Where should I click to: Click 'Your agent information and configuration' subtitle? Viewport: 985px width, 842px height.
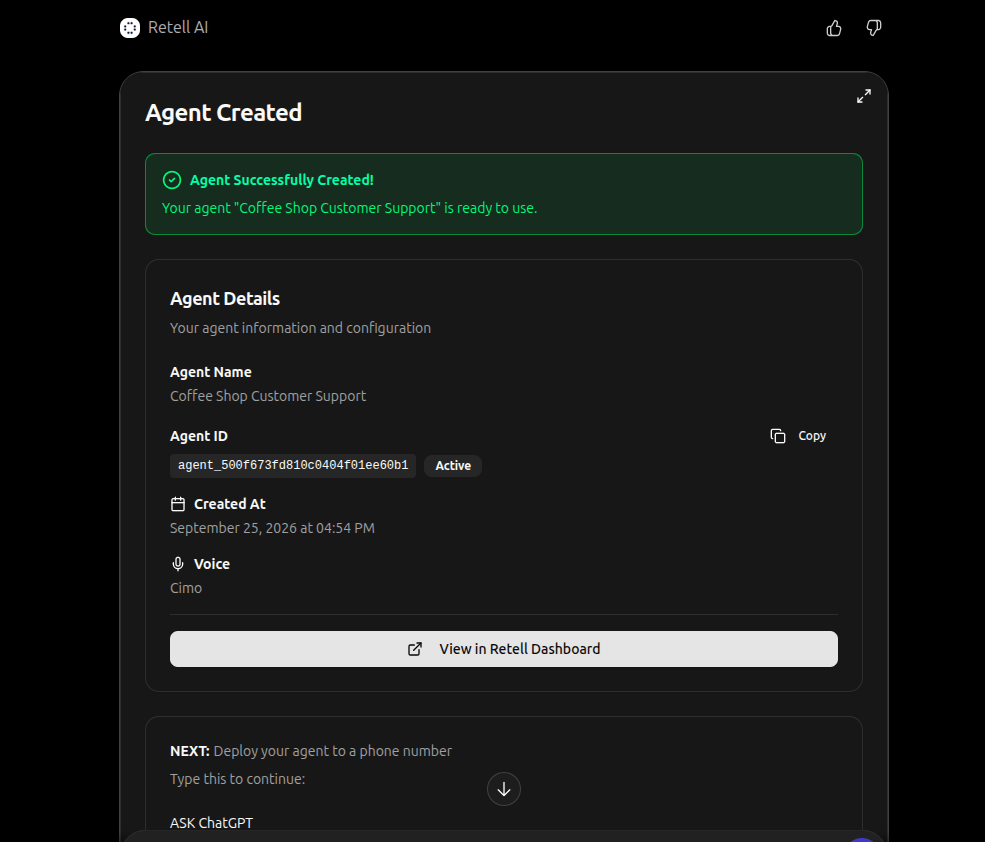(x=300, y=328)
